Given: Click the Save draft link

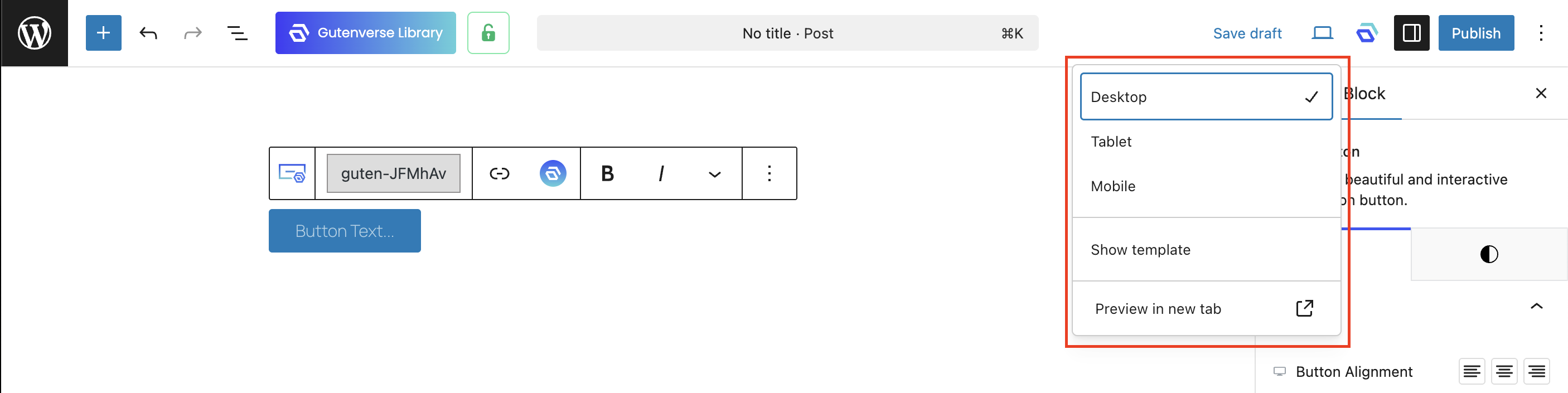Looking at the screenshot, I should coord(1247,33).
